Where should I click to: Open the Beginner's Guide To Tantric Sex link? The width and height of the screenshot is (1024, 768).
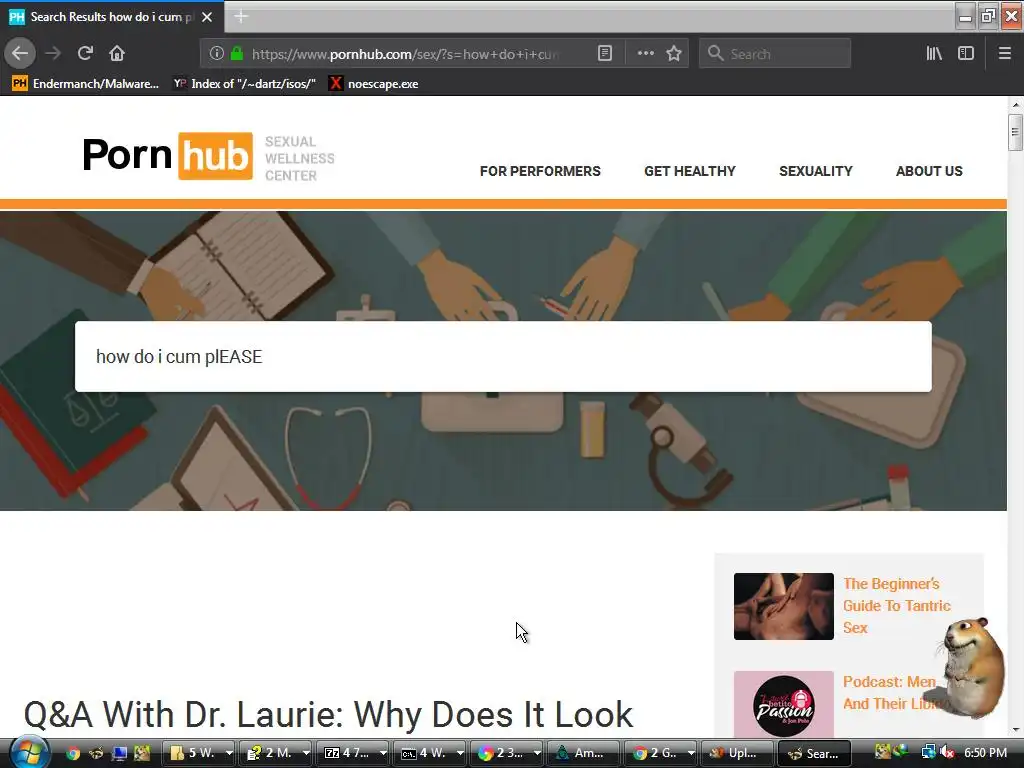coord(896,605)
